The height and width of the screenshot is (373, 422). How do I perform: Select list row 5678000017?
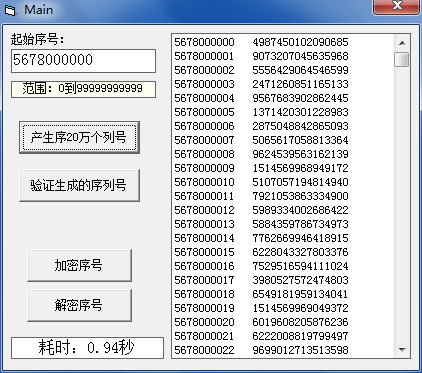point(282,280)
